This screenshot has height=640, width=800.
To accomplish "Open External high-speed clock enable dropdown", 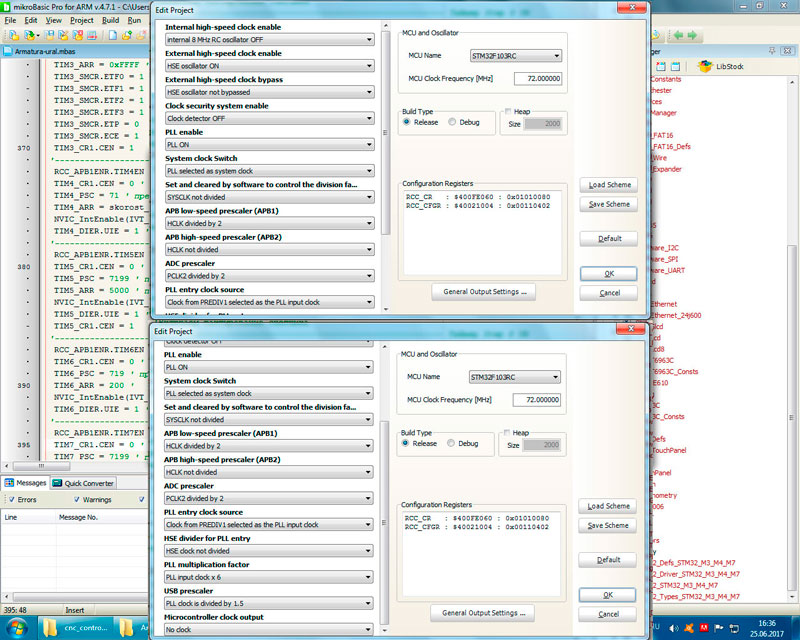I will tap(269, 66).
